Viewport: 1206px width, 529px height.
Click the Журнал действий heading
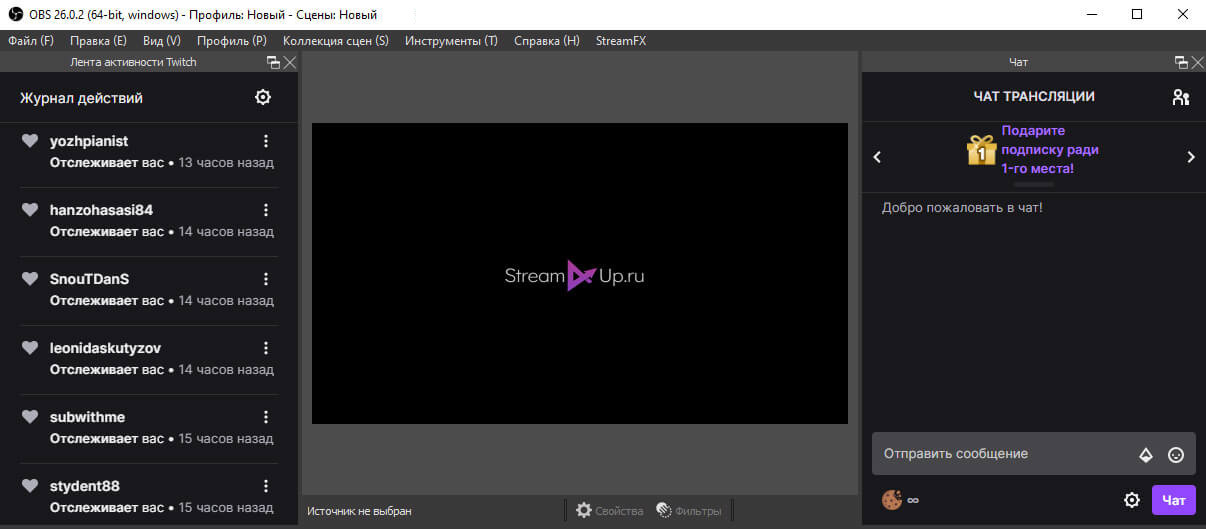pyautogui.click(x=81, y=98)
